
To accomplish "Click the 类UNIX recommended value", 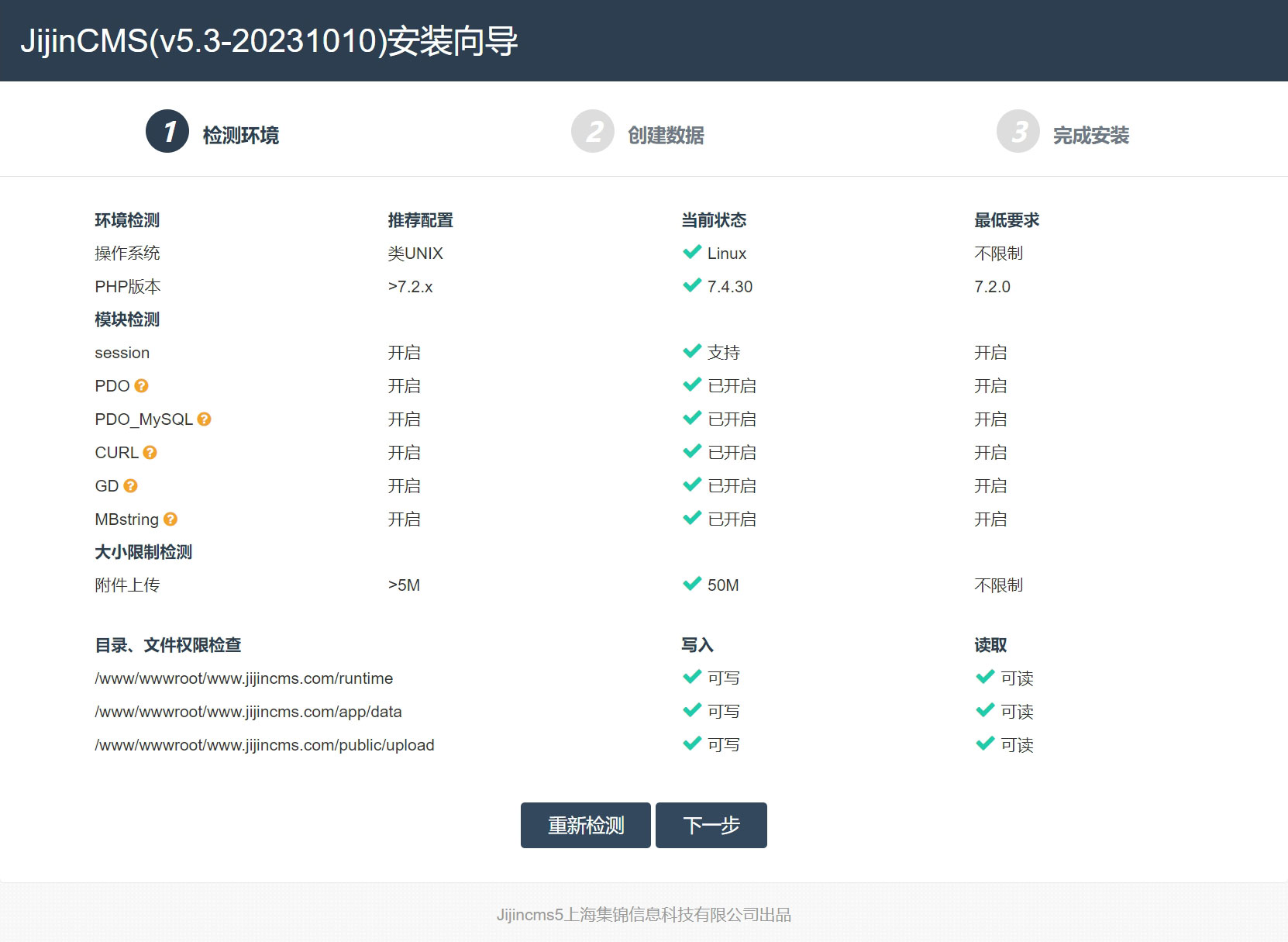I will 415,254.
